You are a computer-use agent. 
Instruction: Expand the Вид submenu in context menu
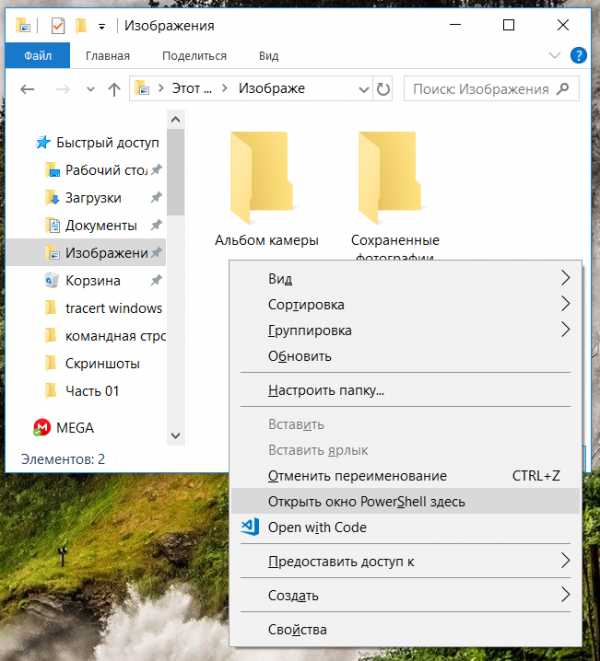point(565,278)
